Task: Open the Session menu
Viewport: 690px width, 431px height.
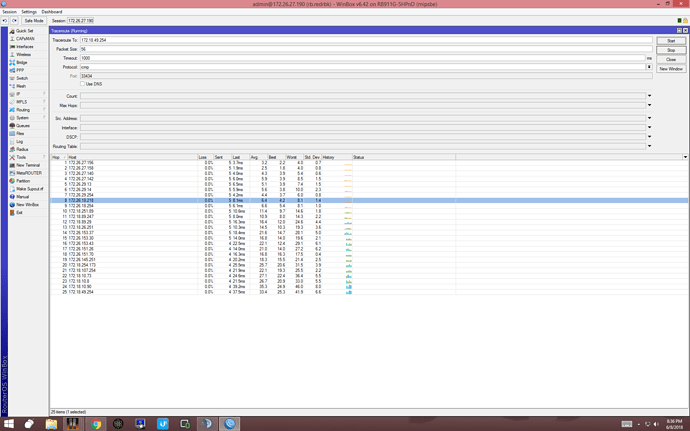Action: click(x=10, y=11)
